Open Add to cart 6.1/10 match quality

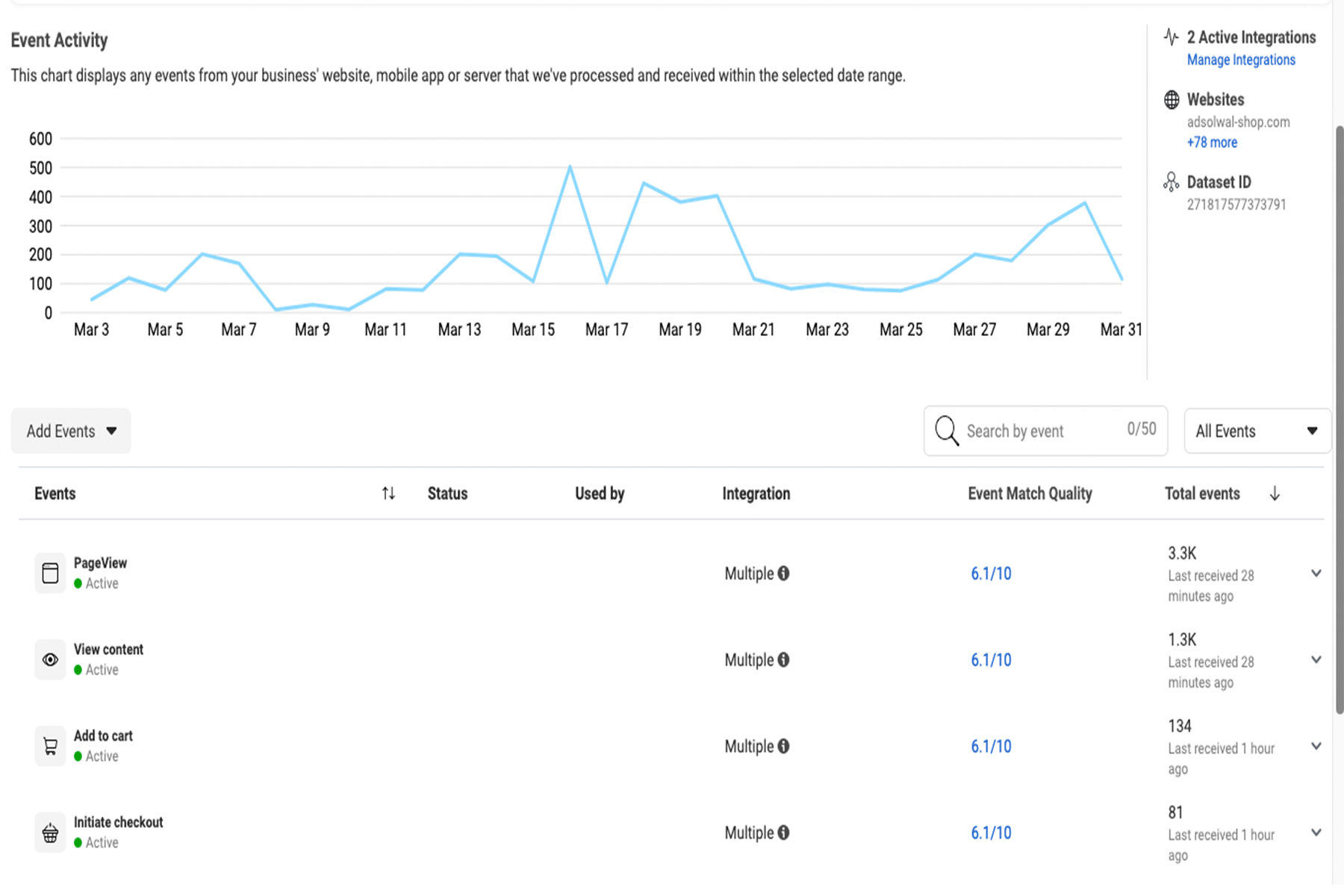pyautogui.click(x=991, y=747)
